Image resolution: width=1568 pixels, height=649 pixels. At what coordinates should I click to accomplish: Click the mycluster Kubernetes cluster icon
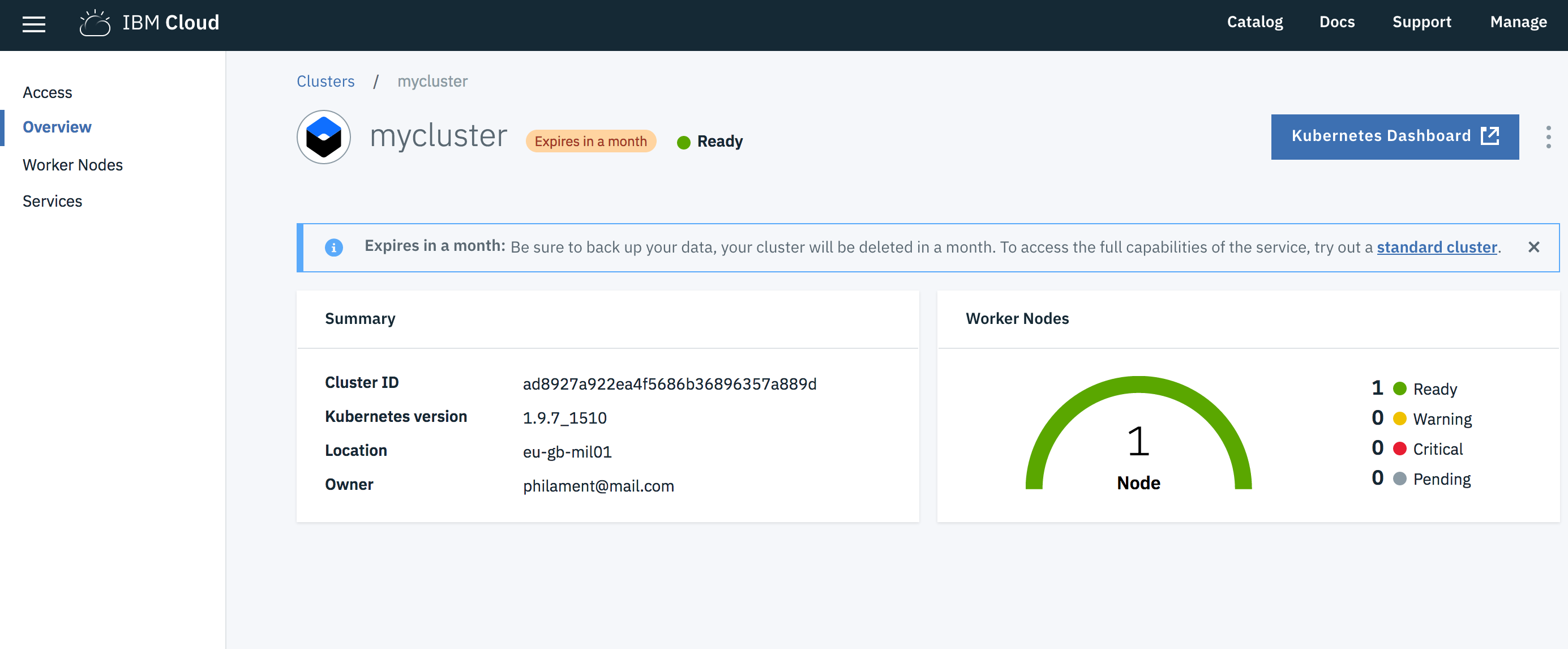click(323, 137)
